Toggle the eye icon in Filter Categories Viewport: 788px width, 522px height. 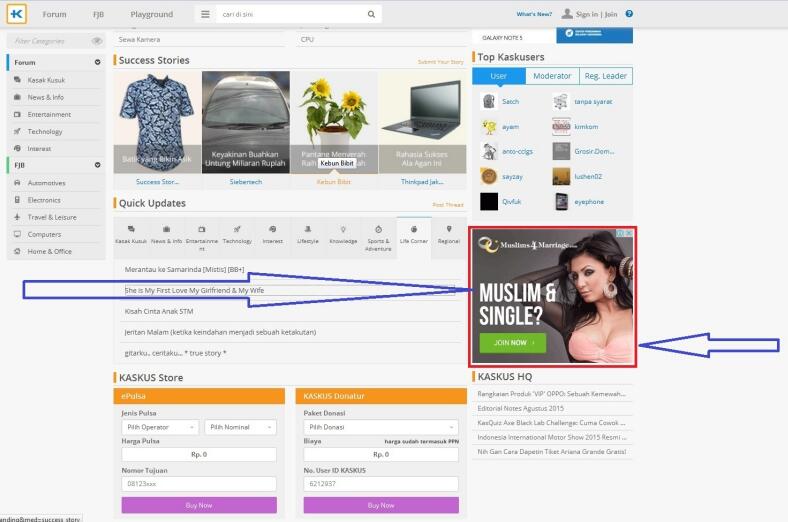tap(96, 41)
